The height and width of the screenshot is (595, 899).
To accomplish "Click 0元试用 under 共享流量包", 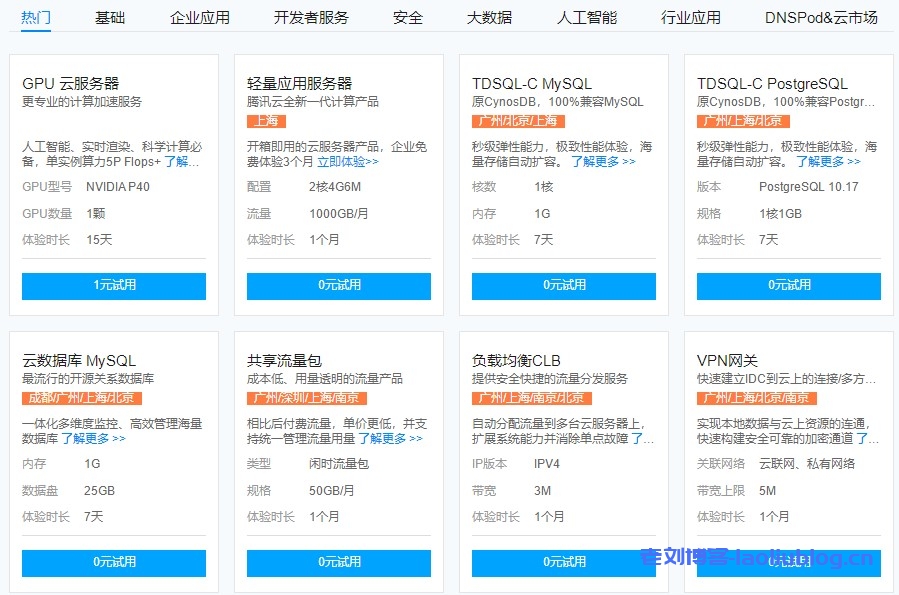I will pyautogui.click(x=339, y=562).
